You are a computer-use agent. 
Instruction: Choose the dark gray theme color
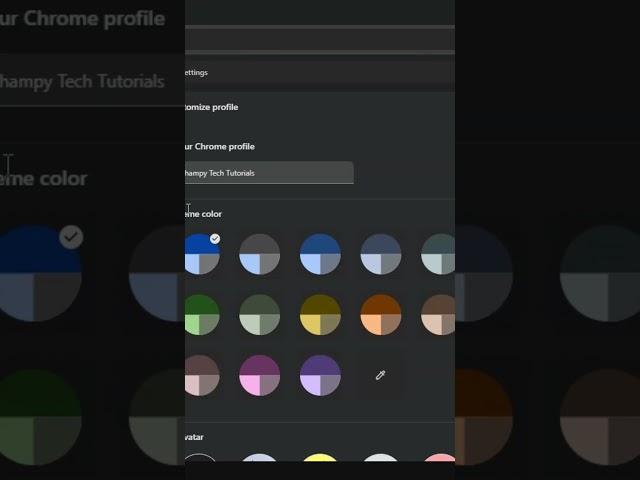pos(259,254)
